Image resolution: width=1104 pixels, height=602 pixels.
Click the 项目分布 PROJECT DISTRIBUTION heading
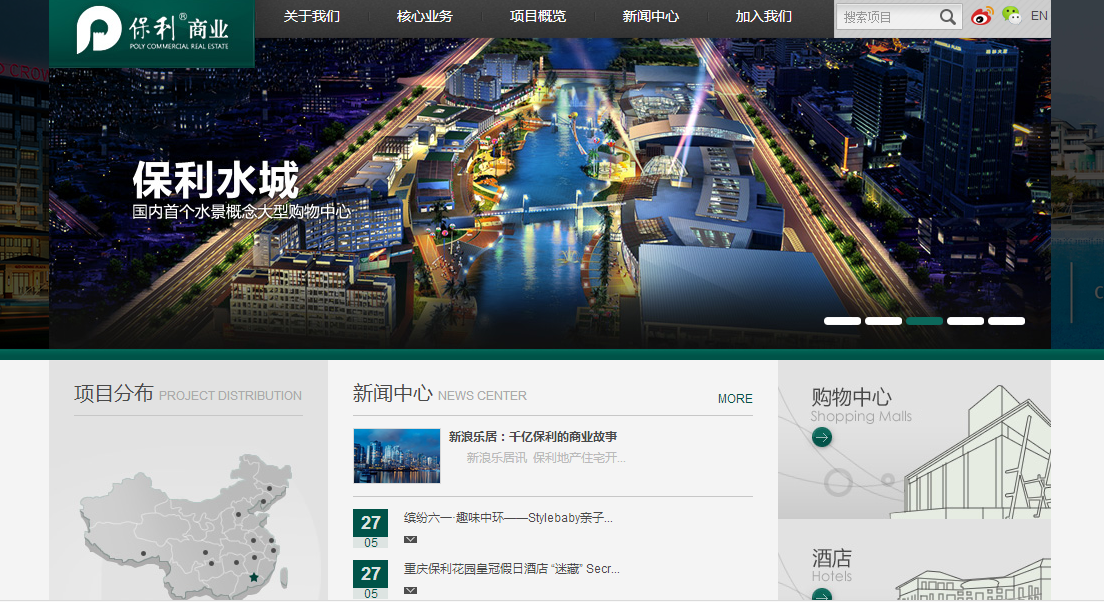point(188,394)
